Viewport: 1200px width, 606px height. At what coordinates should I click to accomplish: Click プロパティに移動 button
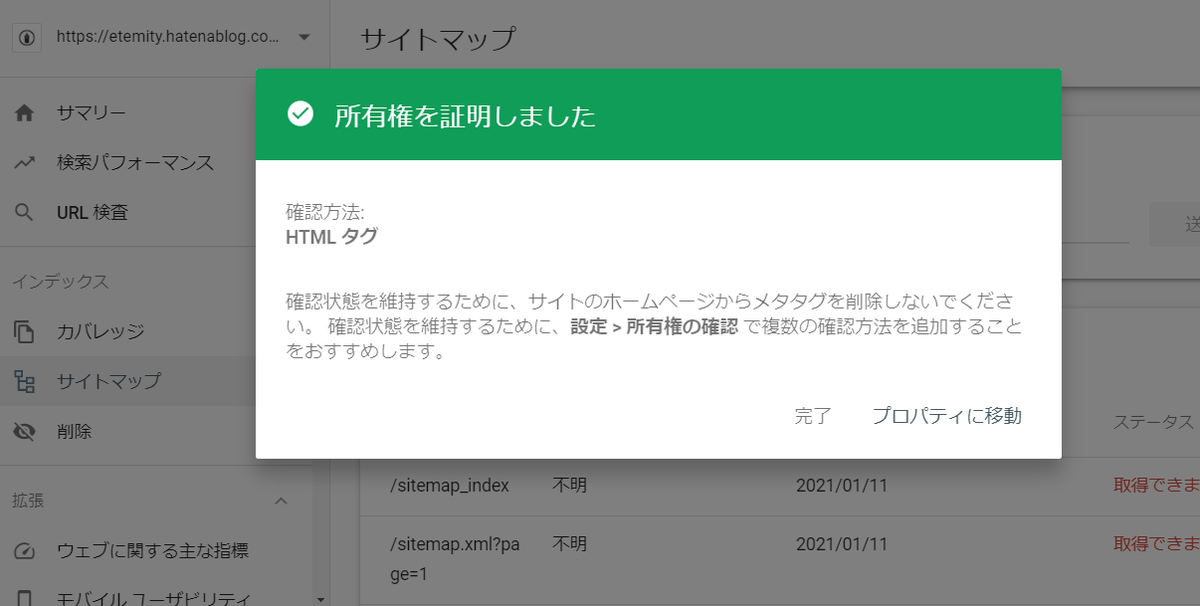[x=947, y=416]
